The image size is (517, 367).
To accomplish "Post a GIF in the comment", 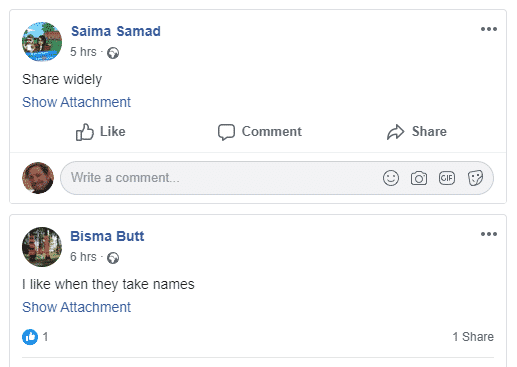I will tap(447, 178).
